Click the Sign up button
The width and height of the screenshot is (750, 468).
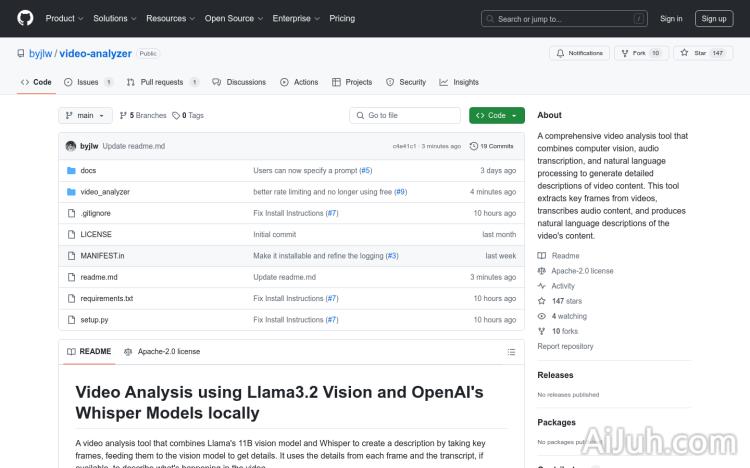point(714,19)
